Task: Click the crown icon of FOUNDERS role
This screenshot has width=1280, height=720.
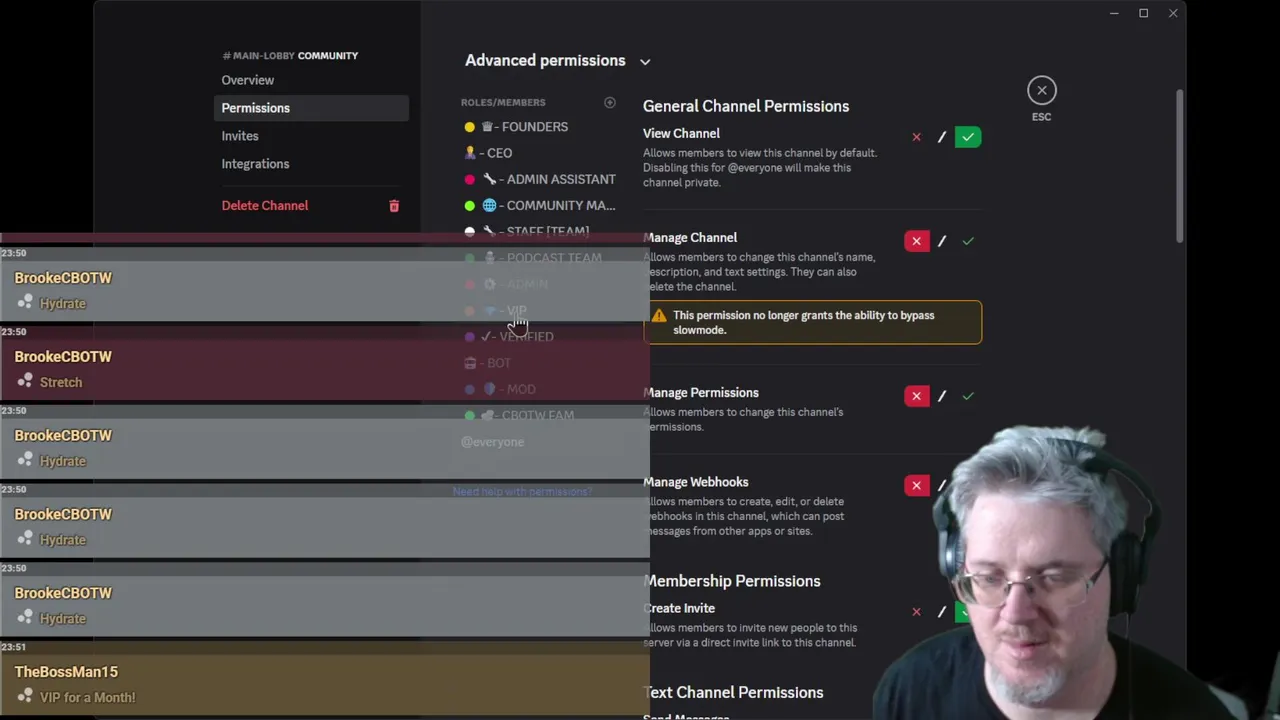Action: tap(488, 127)
